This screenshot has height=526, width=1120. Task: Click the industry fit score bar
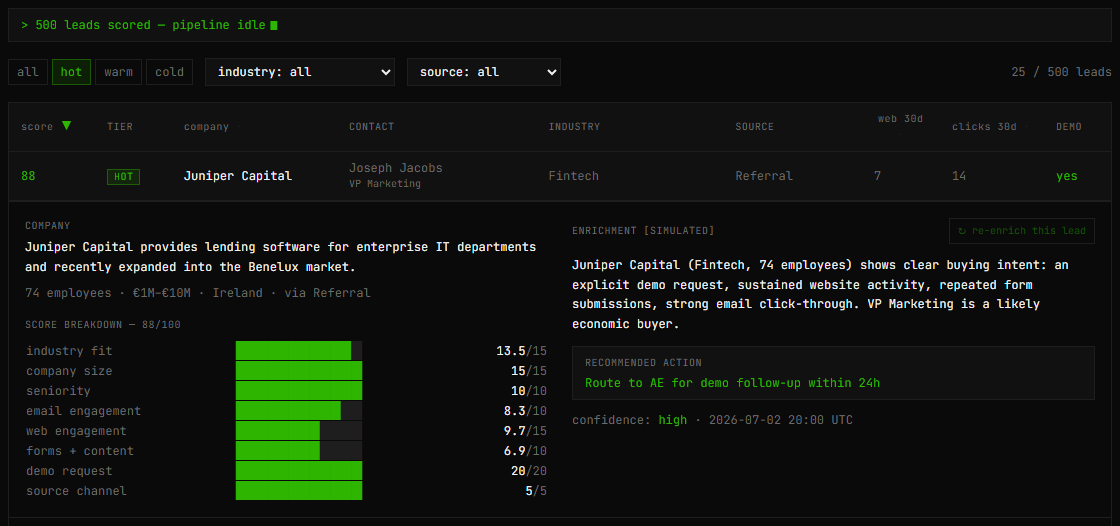[299, 351]
